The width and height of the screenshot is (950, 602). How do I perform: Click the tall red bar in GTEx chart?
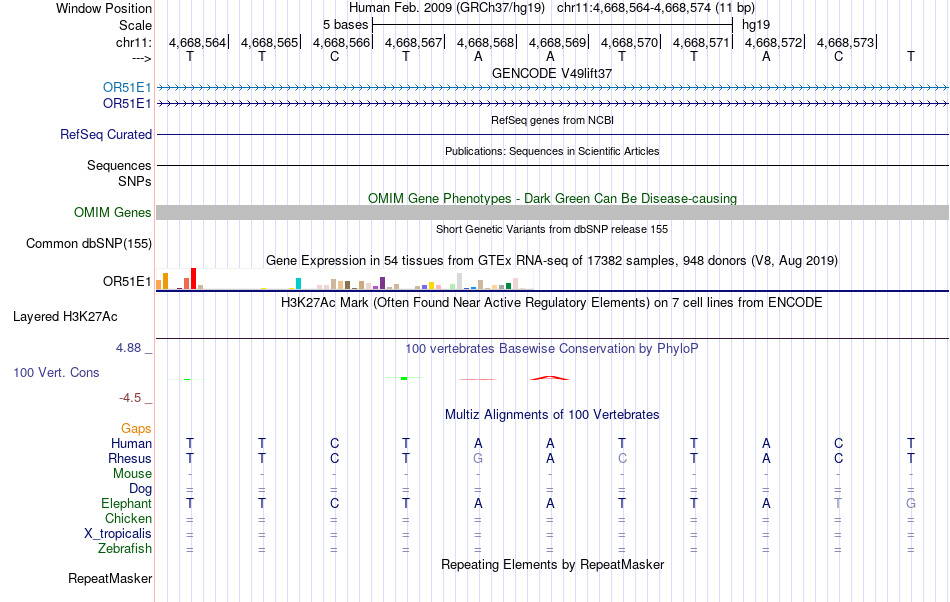click(193, 279)
